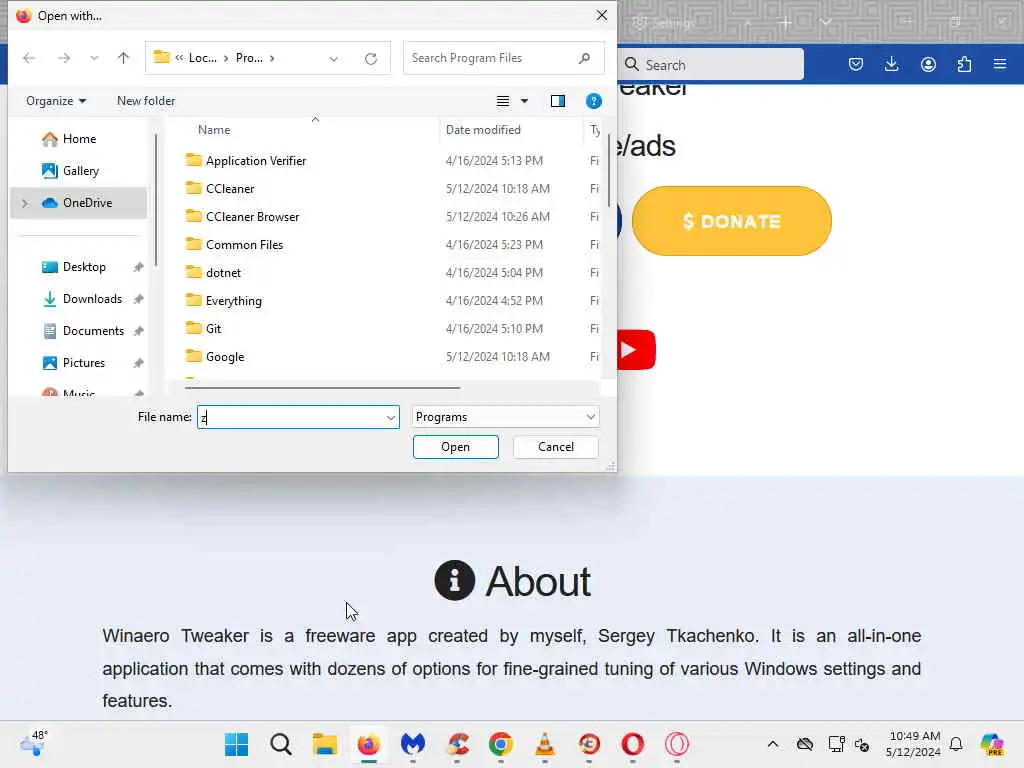Open taskbar Search
This screenshot has width=1024, height=768.
281,744
